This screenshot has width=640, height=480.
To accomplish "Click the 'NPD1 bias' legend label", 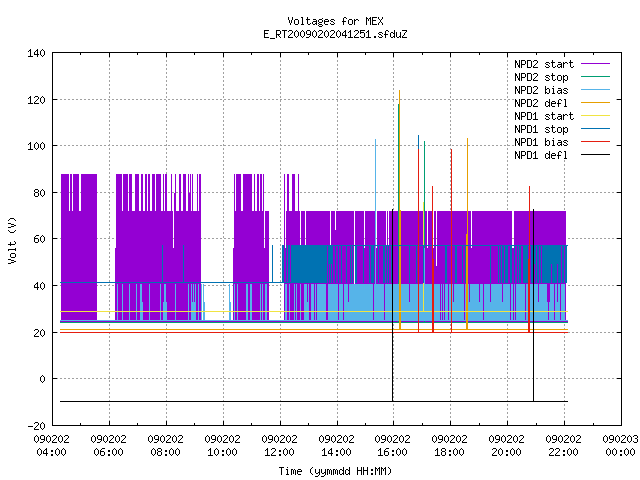I will coord(541,142).
